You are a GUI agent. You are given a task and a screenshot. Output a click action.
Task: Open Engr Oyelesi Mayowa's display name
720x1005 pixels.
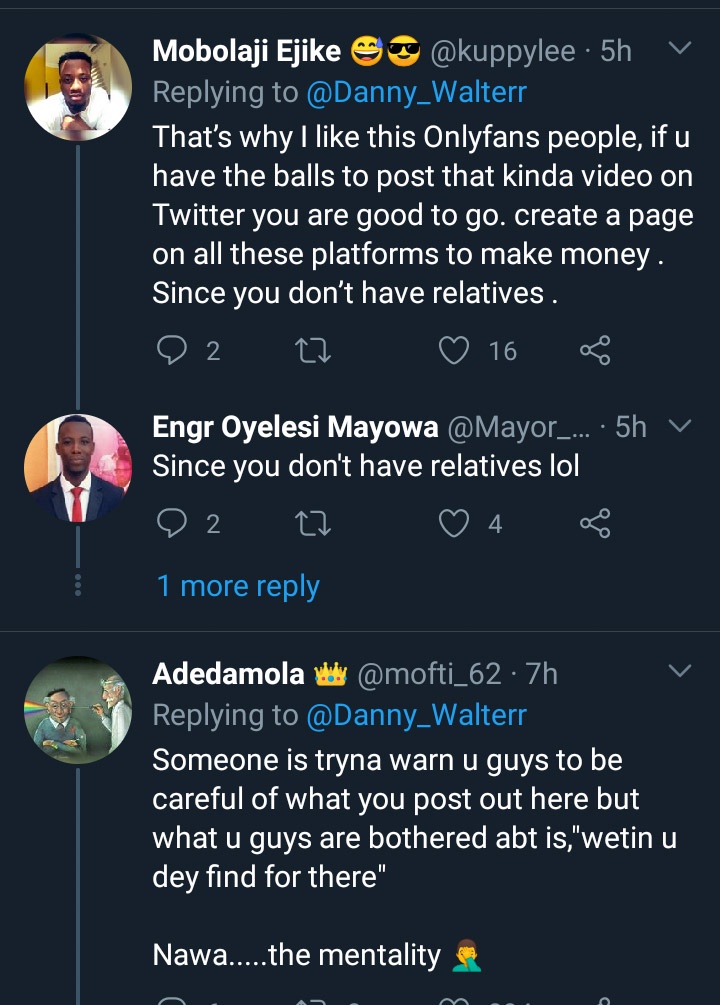coord(295,428)
